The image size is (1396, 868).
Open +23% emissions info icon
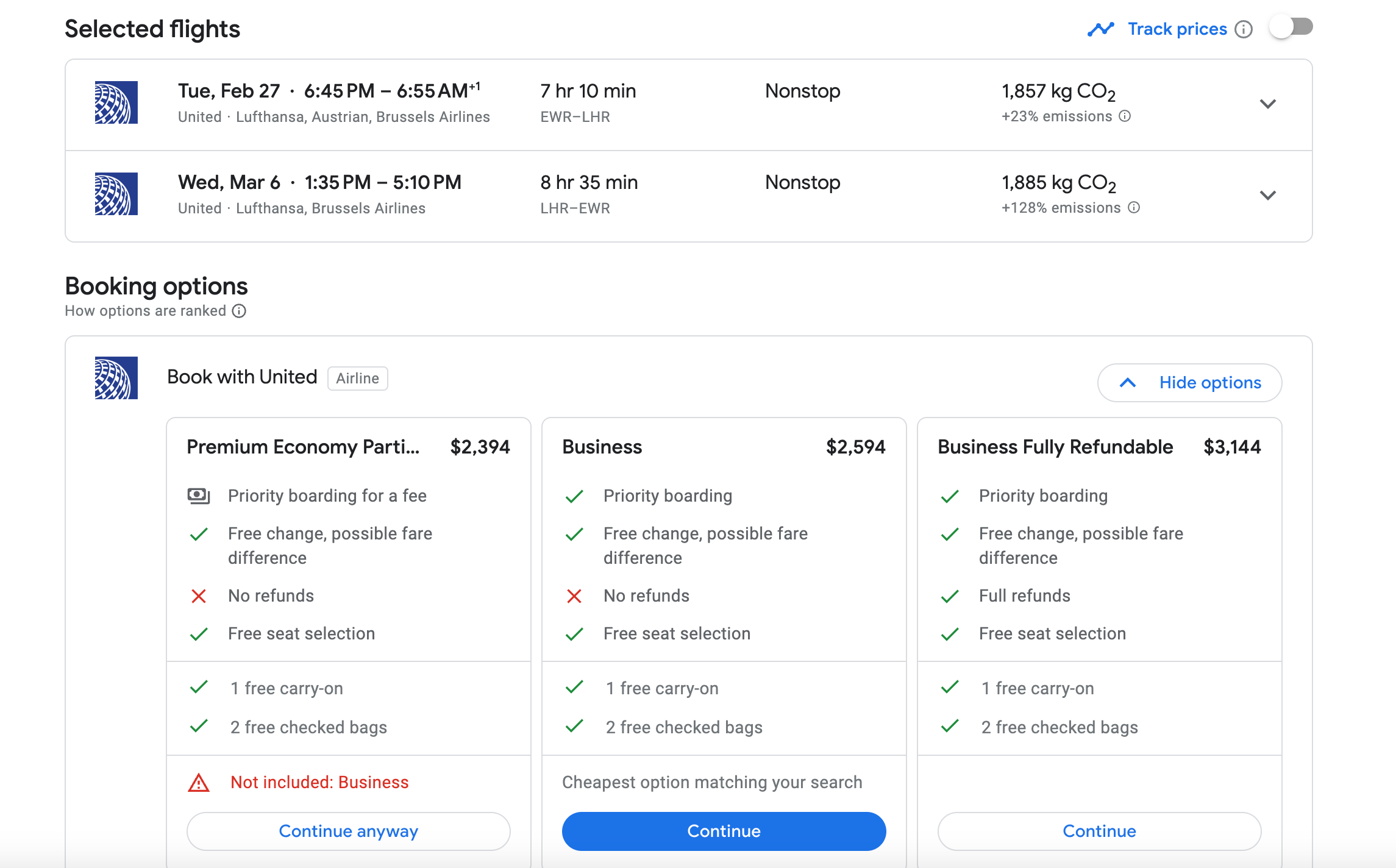[x=1125, y=116]
